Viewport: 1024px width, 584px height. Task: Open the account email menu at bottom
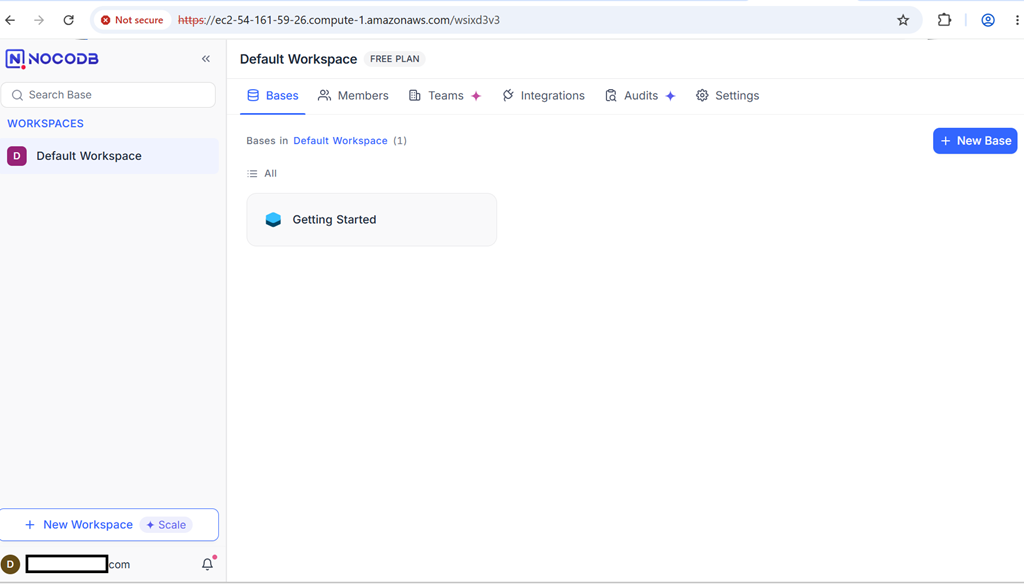78,564
